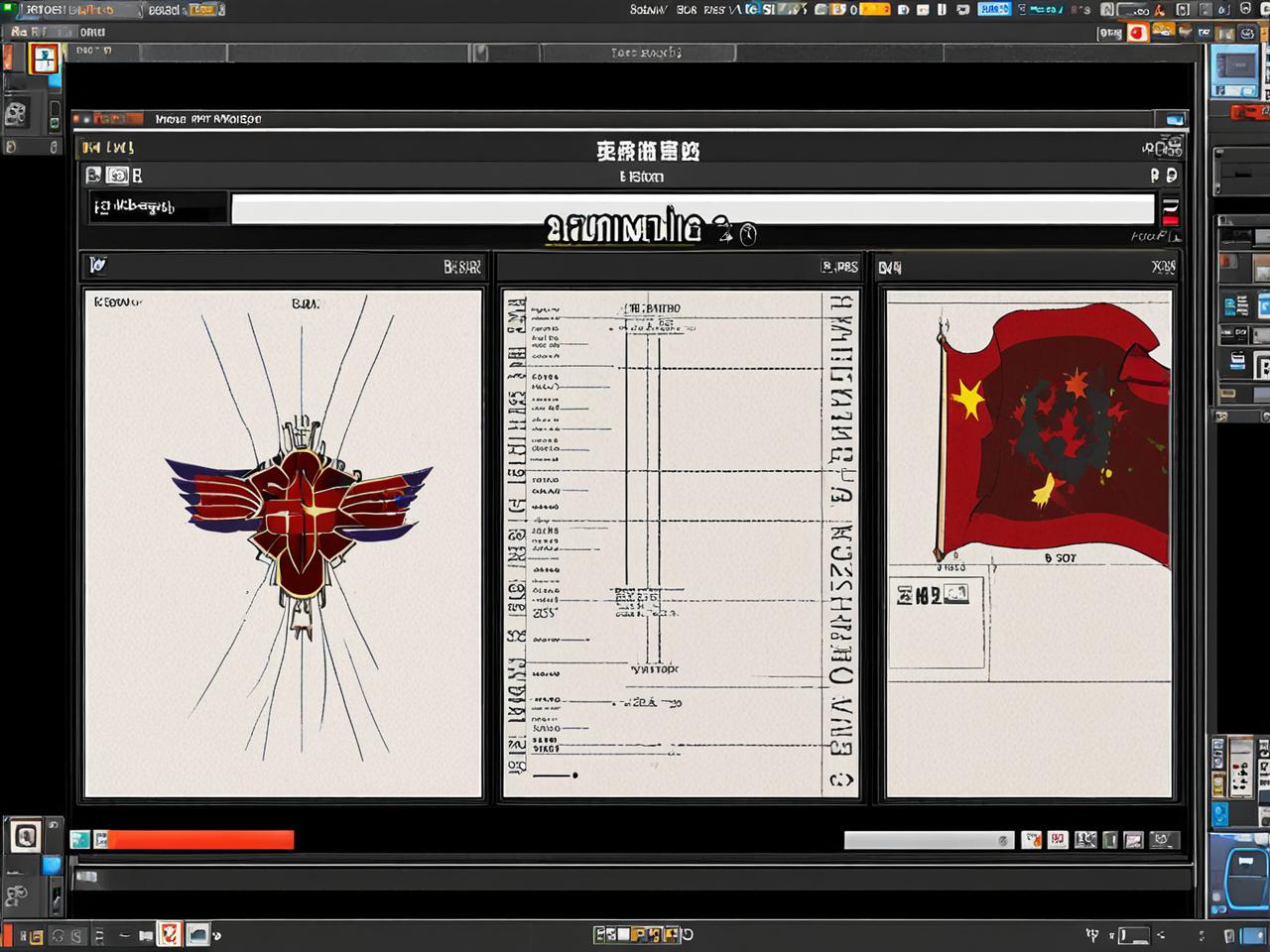The image size is (1270, 952).
Task: Click the film reel icon in the sidebar
Action: [x=16, y=113]
